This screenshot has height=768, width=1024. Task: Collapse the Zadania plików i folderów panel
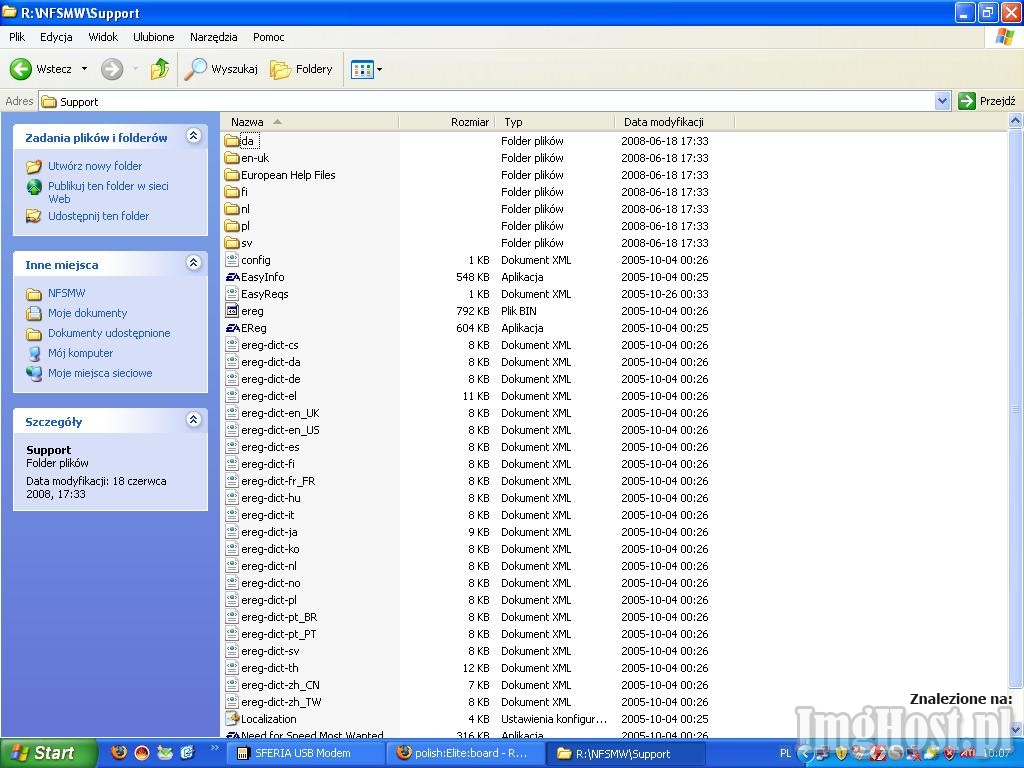[x=193, y=136]
